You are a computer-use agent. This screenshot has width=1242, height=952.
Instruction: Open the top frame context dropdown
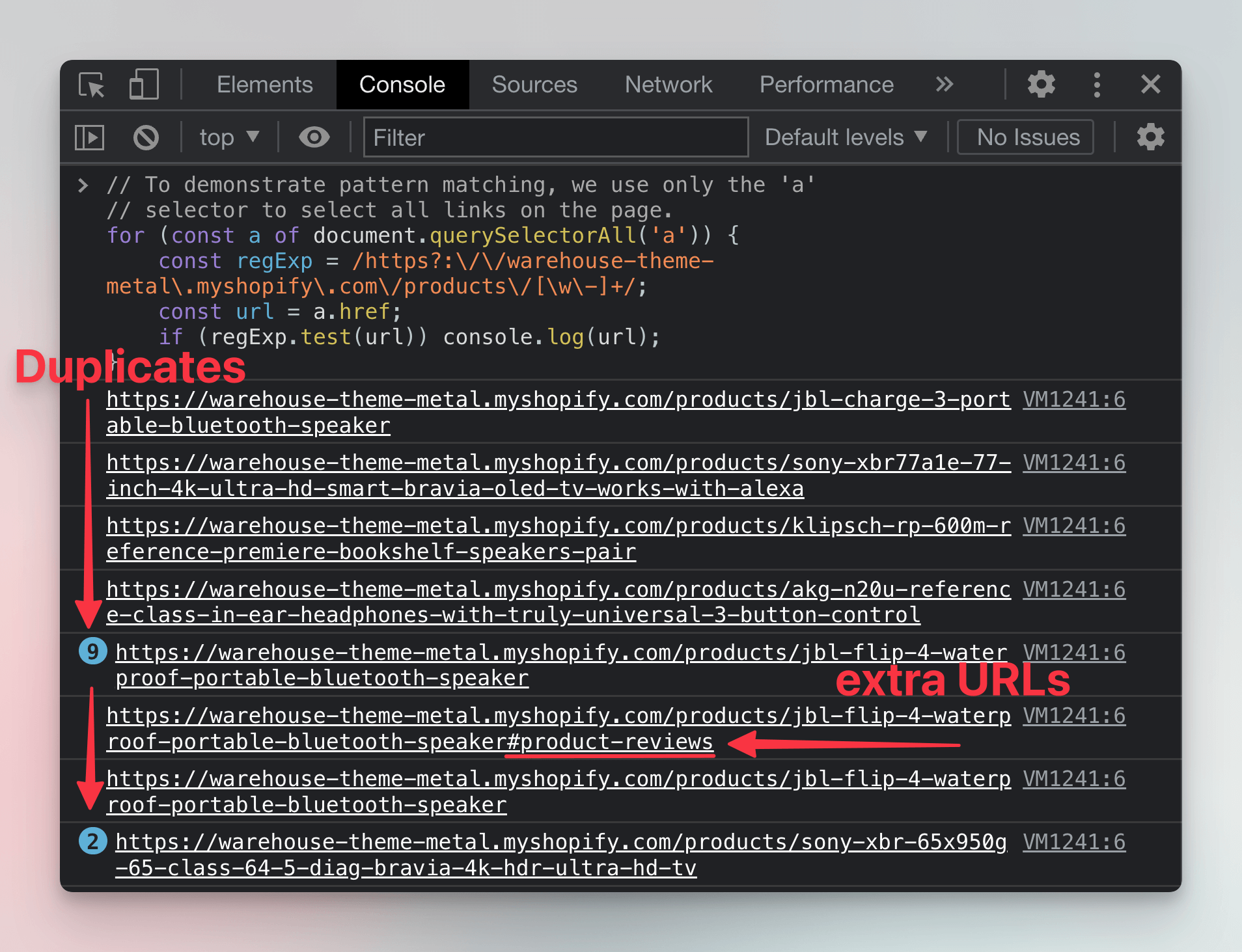pos(228,137)
